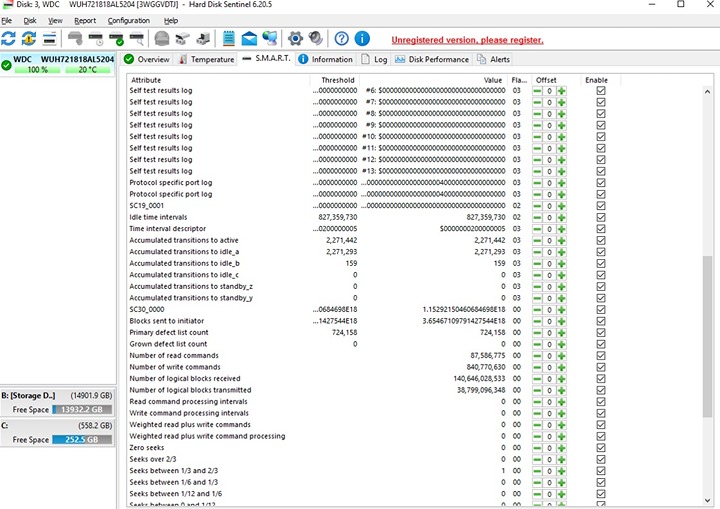720x509 pixels.
Task: Click the disk with green checkmark icon
Action: [117, 39]
